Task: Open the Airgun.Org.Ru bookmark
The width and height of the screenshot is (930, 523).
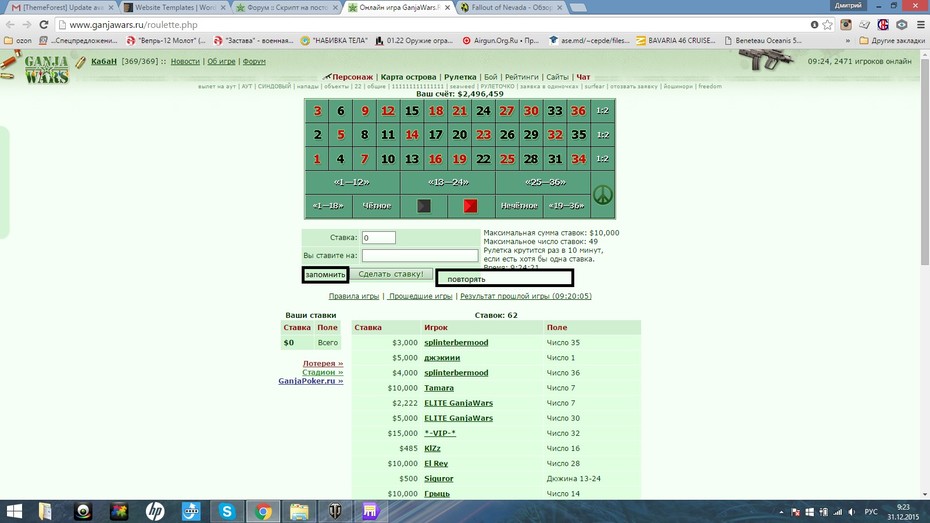Action: click(x=501, y=40)
